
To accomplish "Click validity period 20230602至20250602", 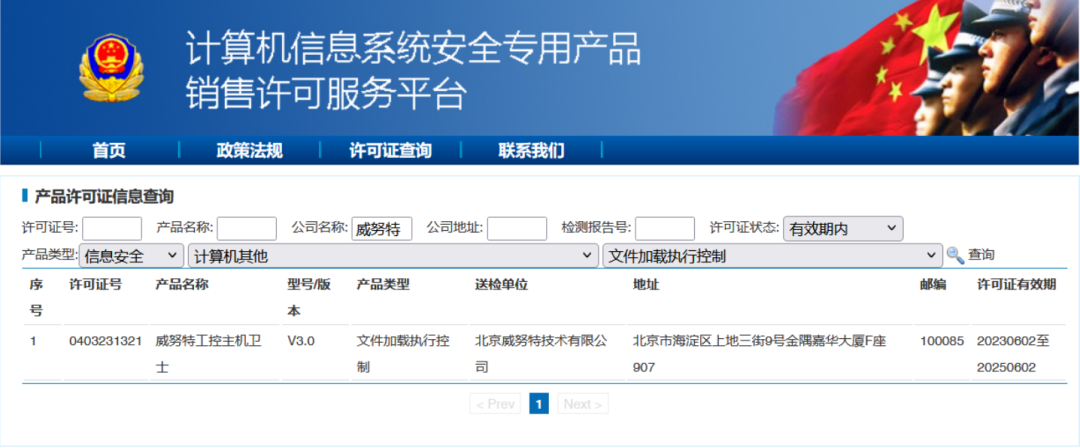I will [1013, 354].
